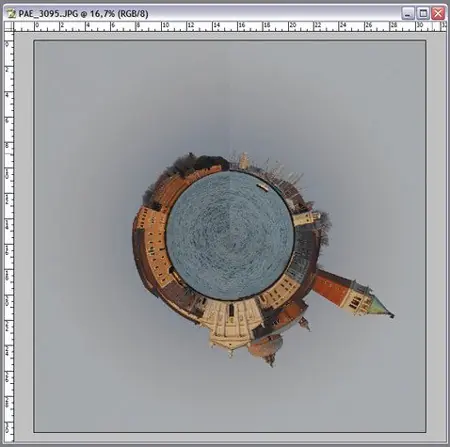Click the 20 mark on horizontal ruler
450x447 pixels.
click(292, 25)
